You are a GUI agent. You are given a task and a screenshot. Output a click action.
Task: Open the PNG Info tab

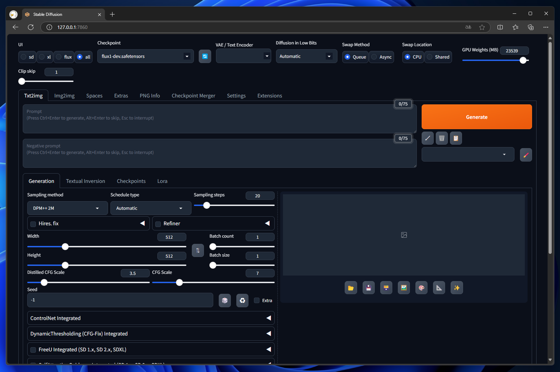click(x=150, y=96)
